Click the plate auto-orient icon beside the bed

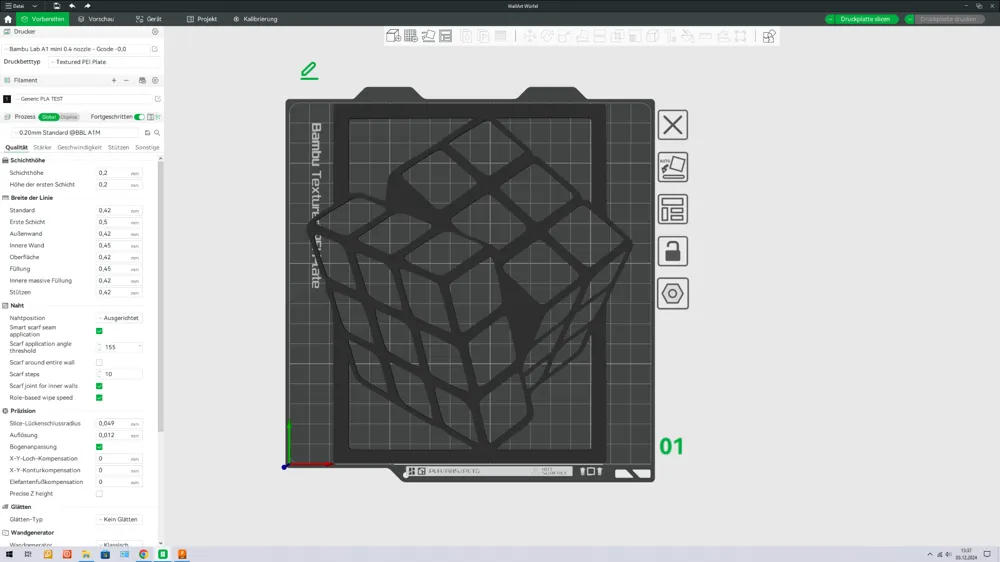point(672,167)
